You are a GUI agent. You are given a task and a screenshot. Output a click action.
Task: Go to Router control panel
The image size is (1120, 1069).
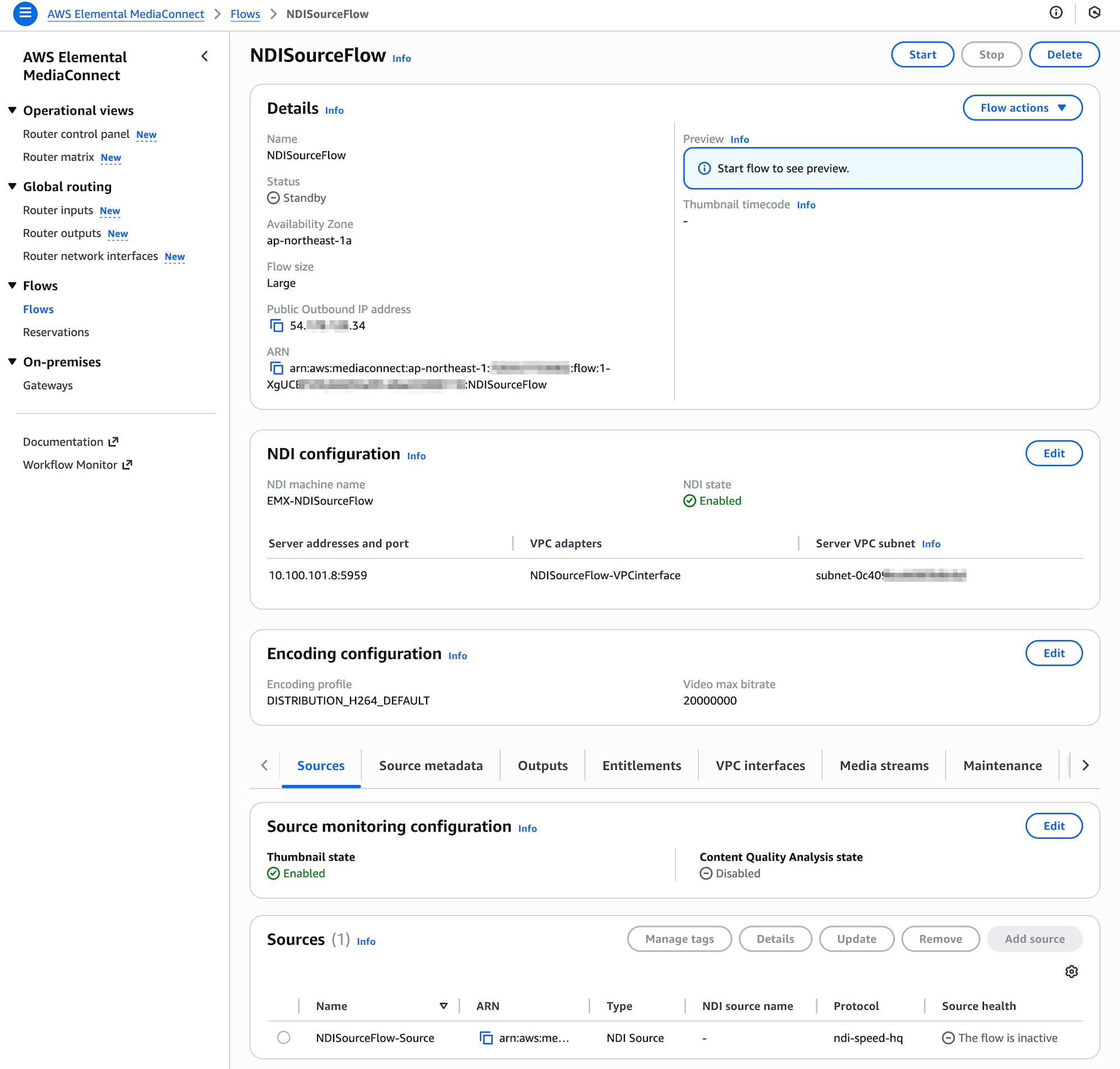(76, 134)
